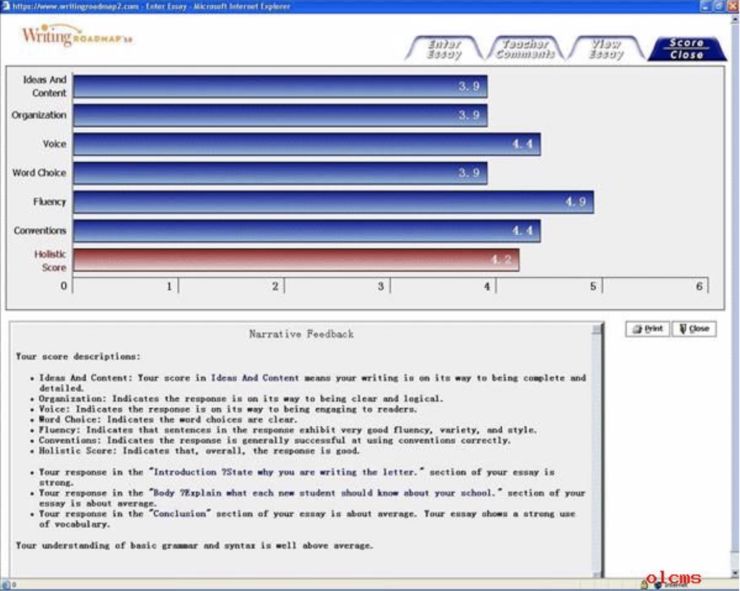The width and height of the screenshot is (740, 591).
Task: Click the Ideas And Content axis label
Action: pyautogui.click(x=44, y=86)
